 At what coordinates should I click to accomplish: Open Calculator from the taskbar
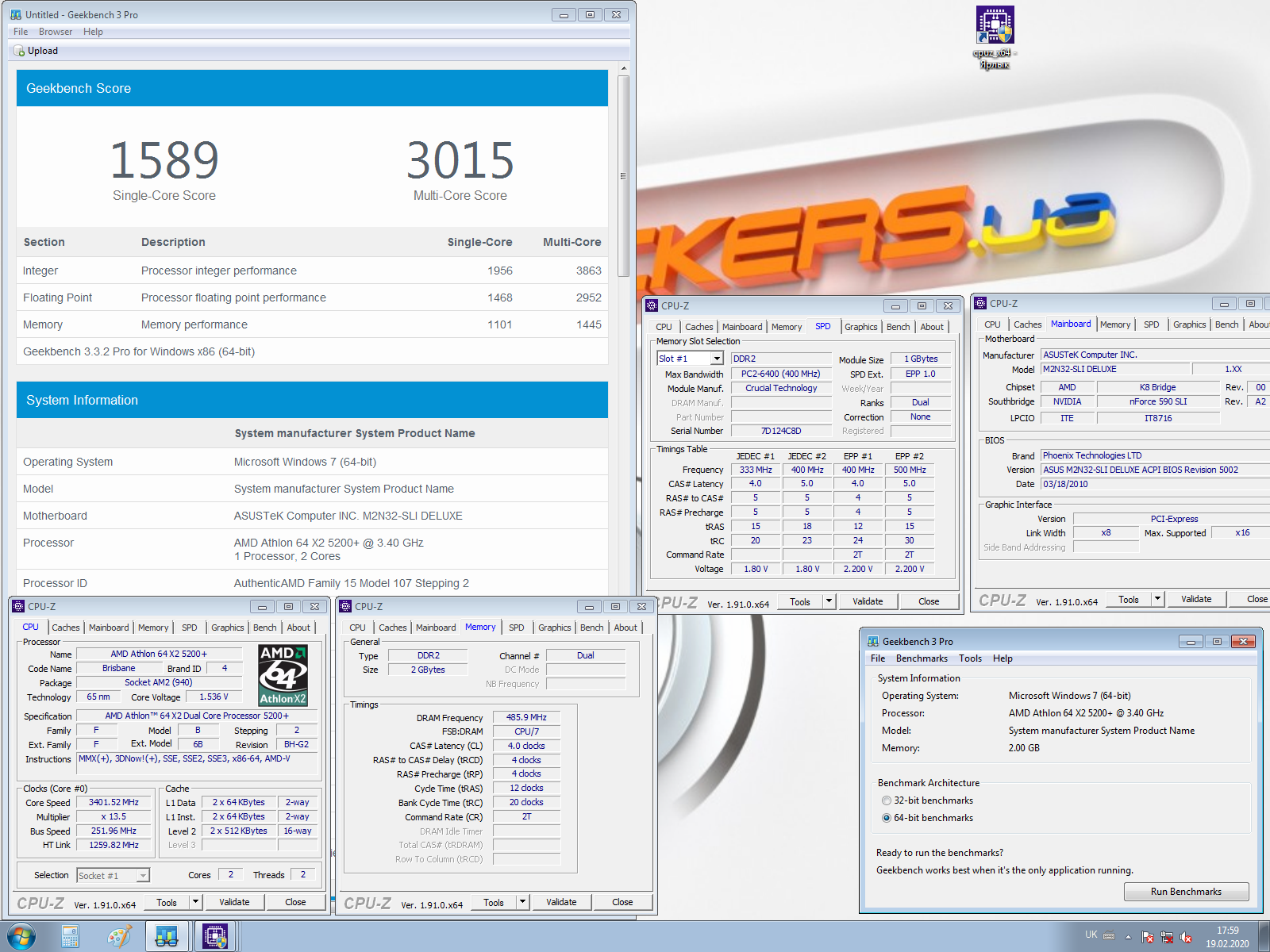tap(71, 937)
